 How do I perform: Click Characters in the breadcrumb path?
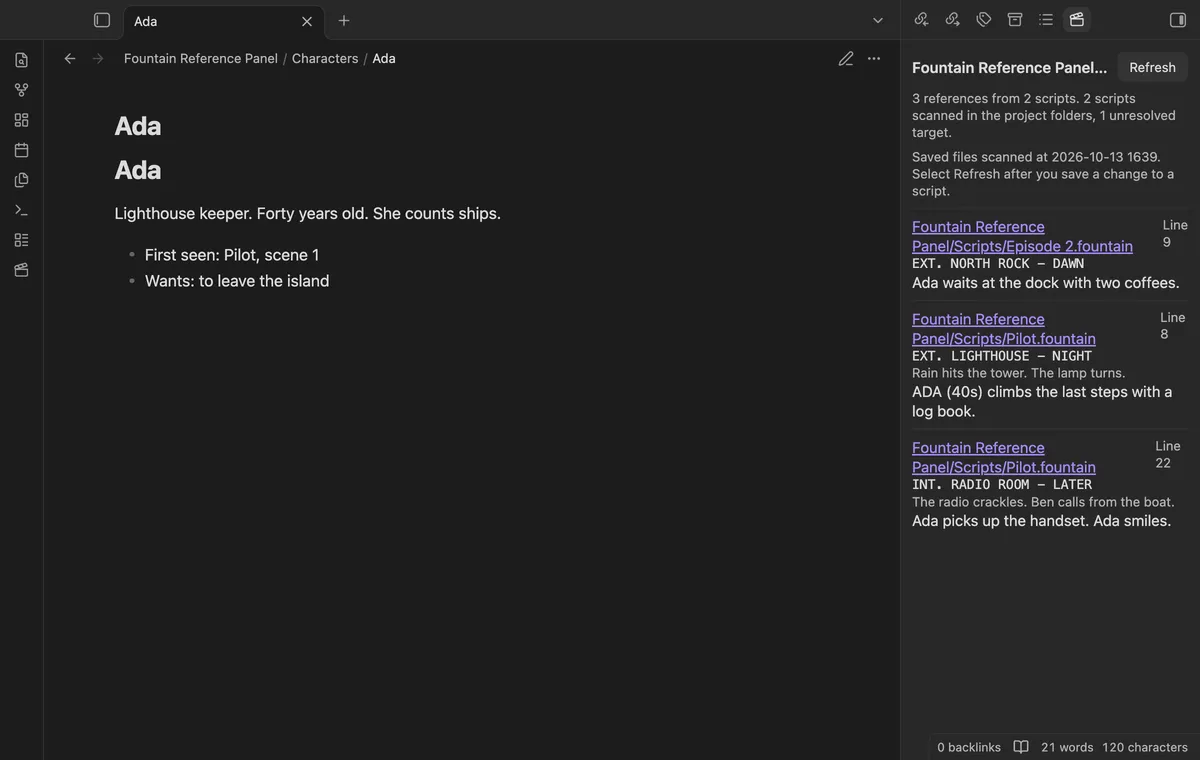[325, 59]
